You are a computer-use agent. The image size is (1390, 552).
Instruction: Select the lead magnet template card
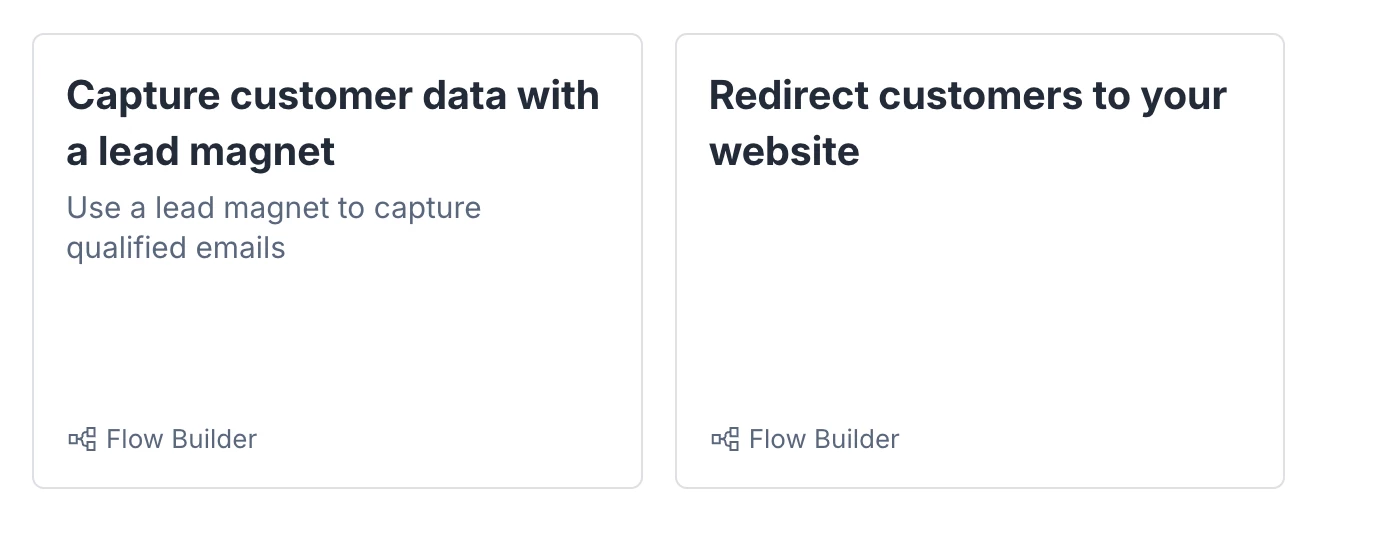click(337, 261)
